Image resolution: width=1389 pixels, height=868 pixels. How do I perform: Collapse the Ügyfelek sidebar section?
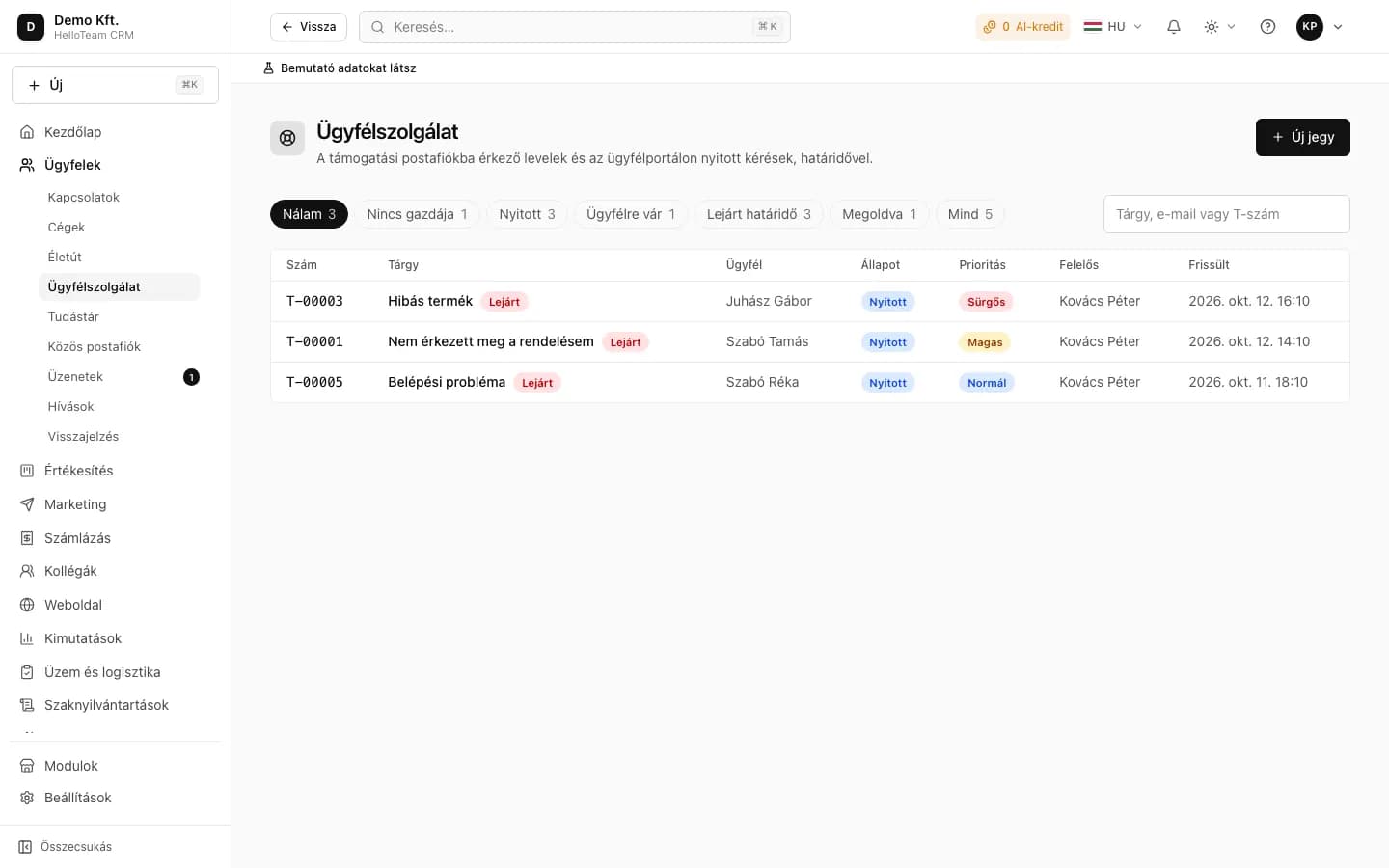(115, 165)
